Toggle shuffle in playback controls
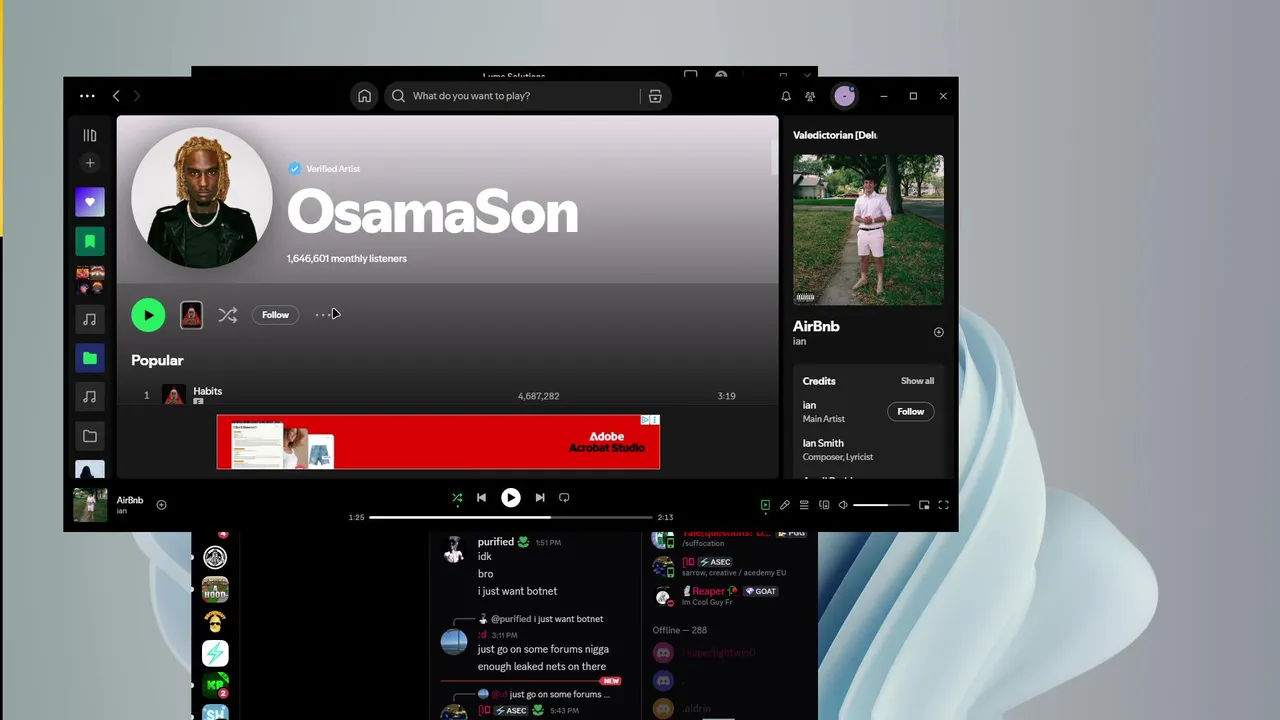 (x=457, y=497)
